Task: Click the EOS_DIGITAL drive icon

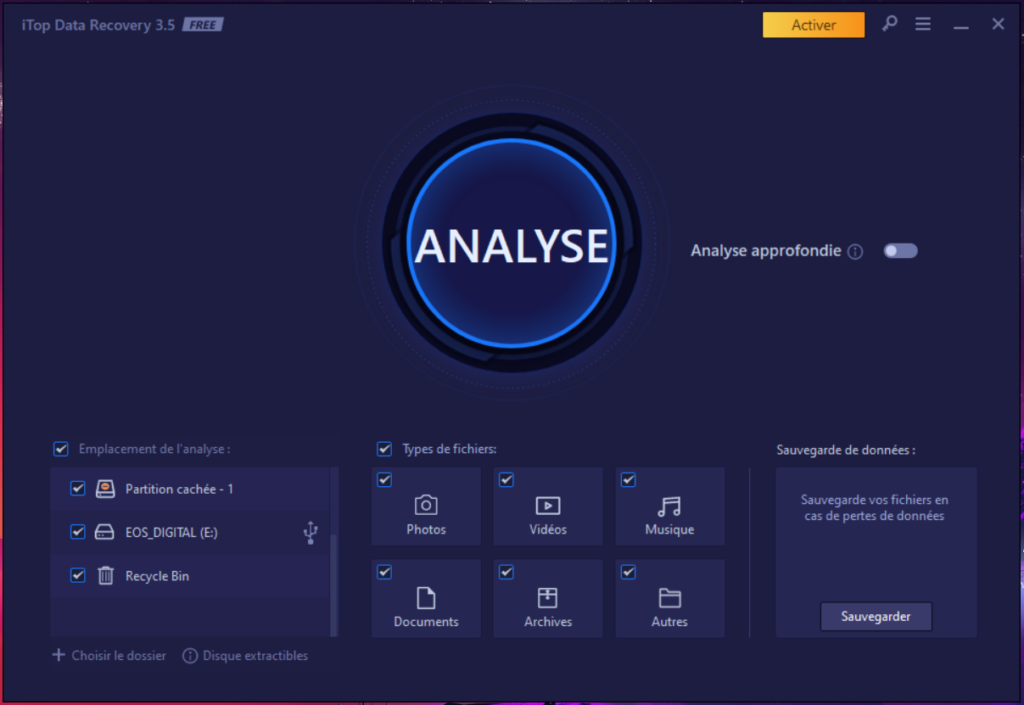Action: tap(104, 532)
